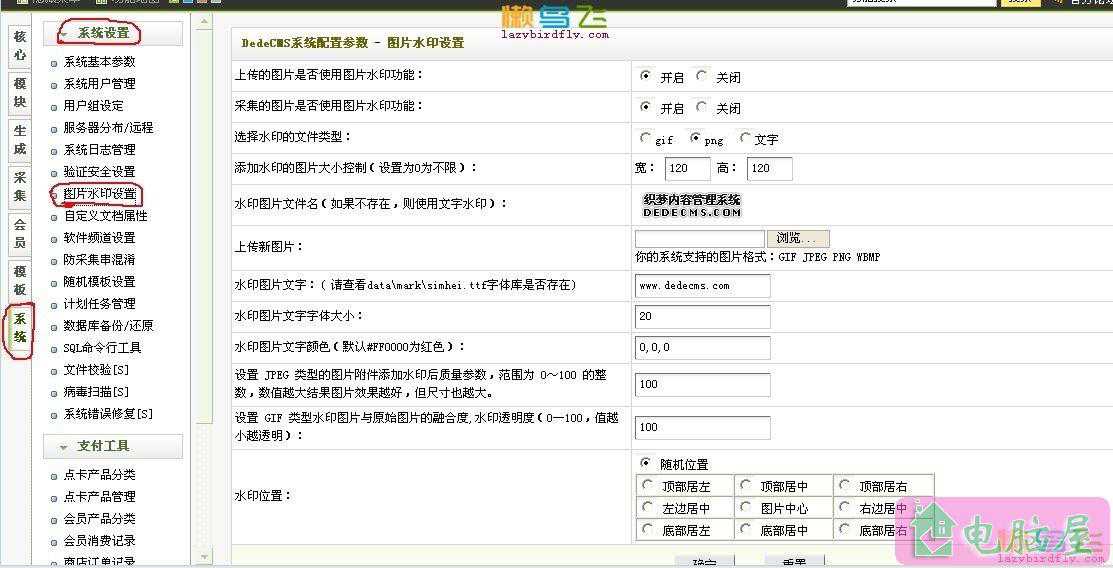Viewport: 1113px width, 568px height.
Task: Select 顶部居中 watermark position
Action: pos(745,486)
